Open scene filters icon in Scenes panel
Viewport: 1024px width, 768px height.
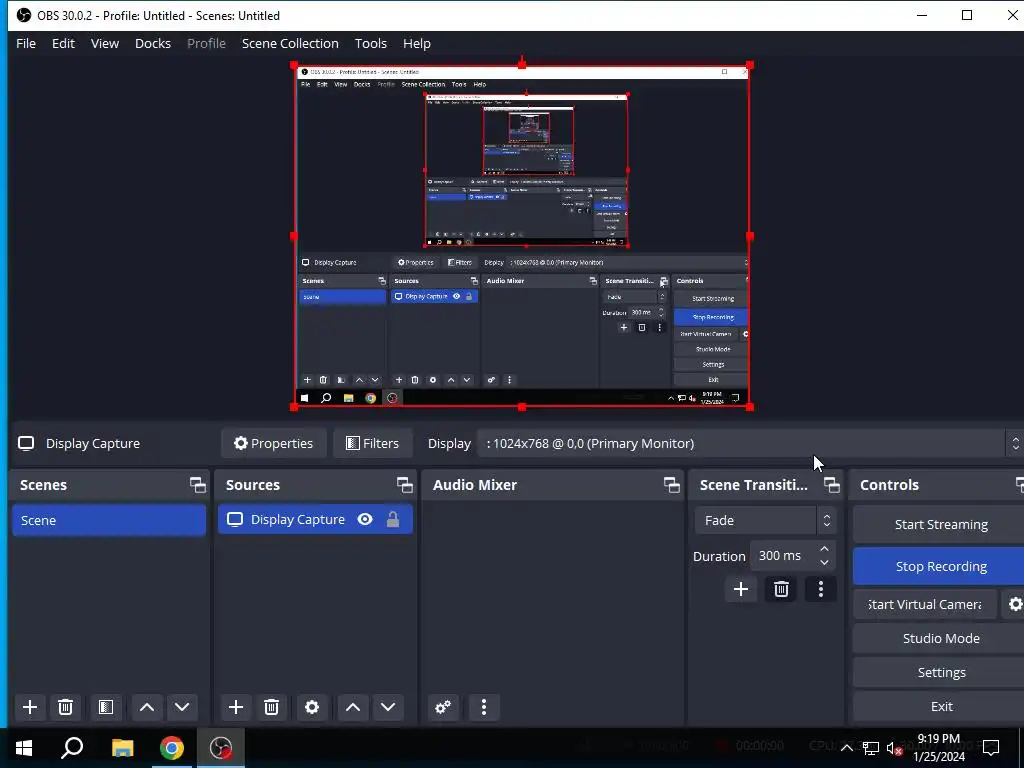(106, 707)
